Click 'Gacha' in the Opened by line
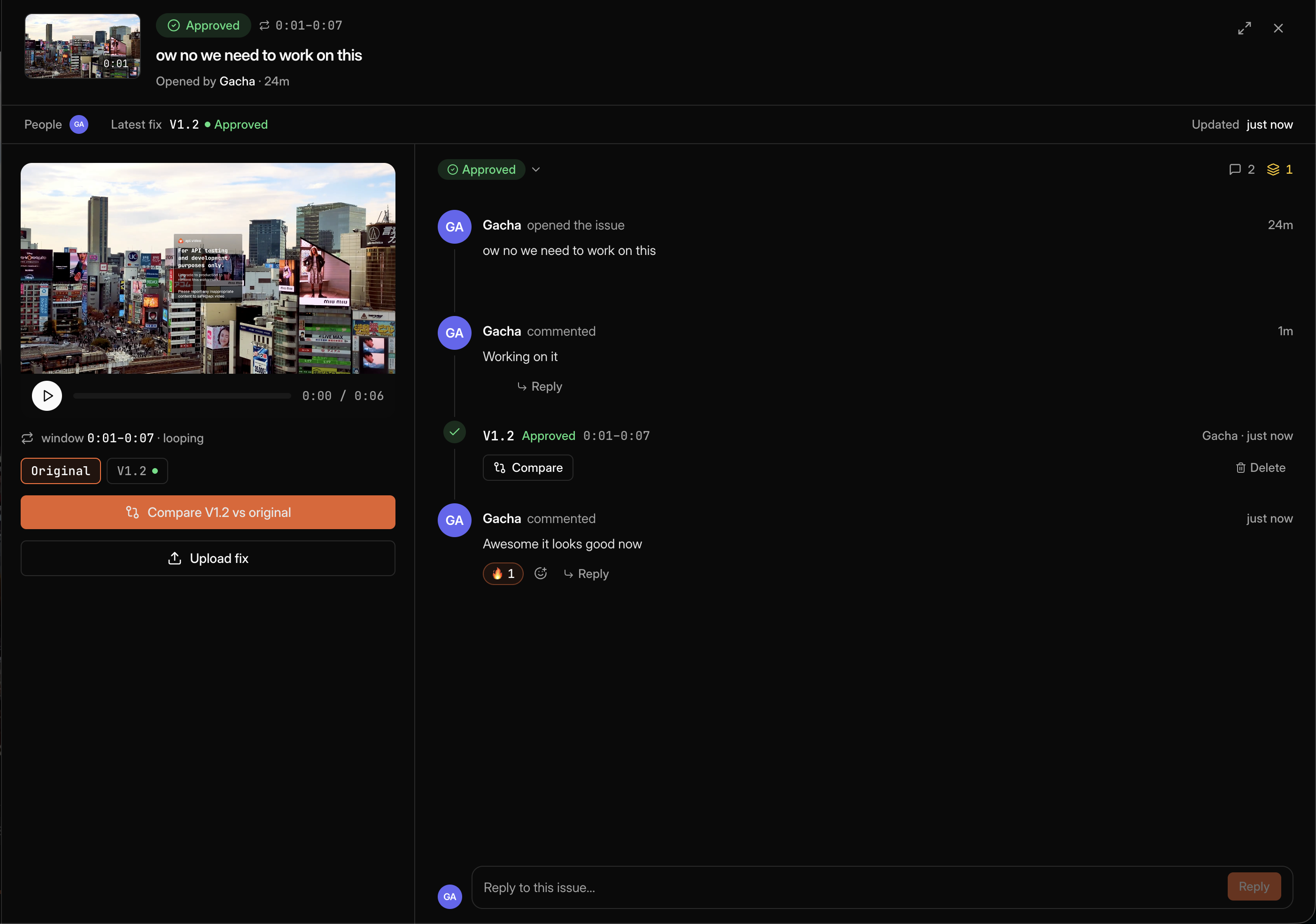Viewport: 1316px width, 924px height. pyautogui.click(x=237, y=81)
